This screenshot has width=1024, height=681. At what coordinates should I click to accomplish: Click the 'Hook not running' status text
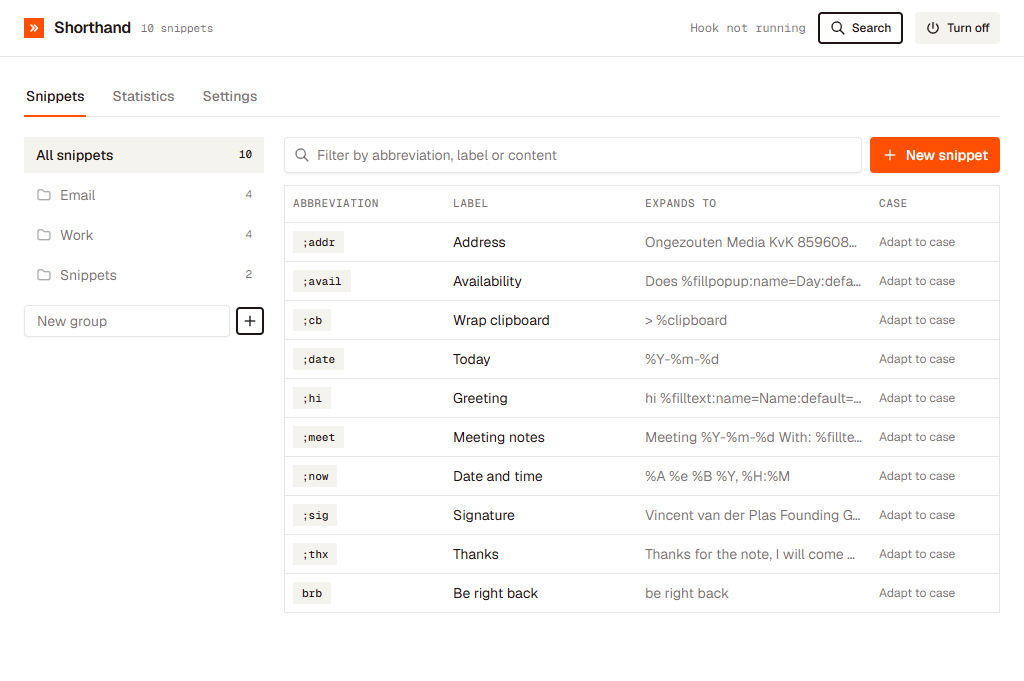(x=748, y=28)
